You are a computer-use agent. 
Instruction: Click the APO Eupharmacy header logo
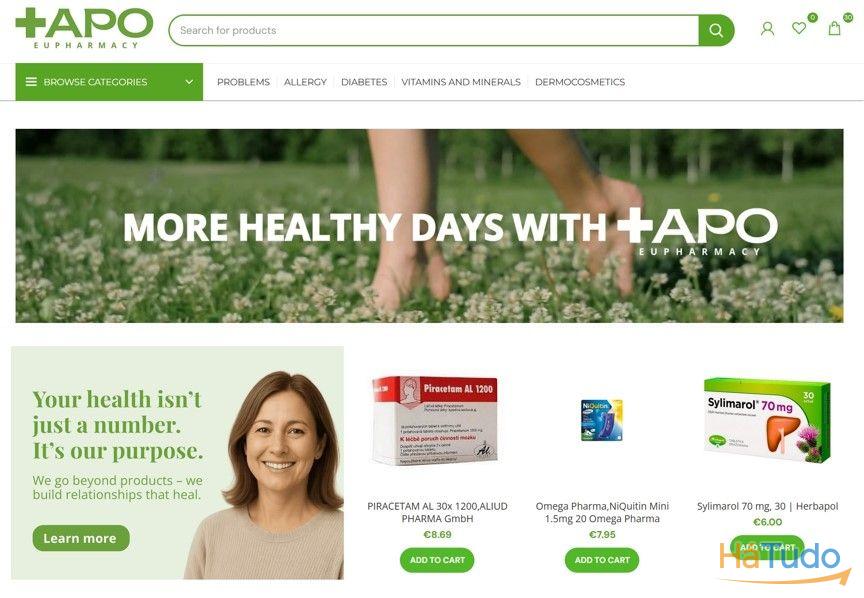point(84,29)
